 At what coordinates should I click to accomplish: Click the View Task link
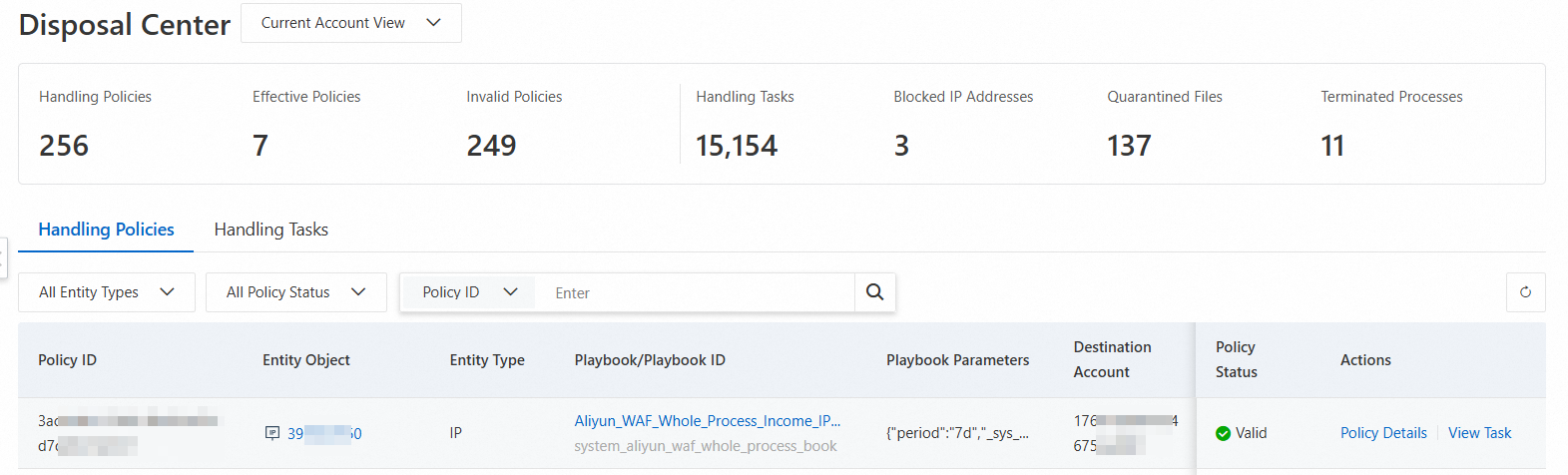pyautogui.click(x=1479, y=433)
